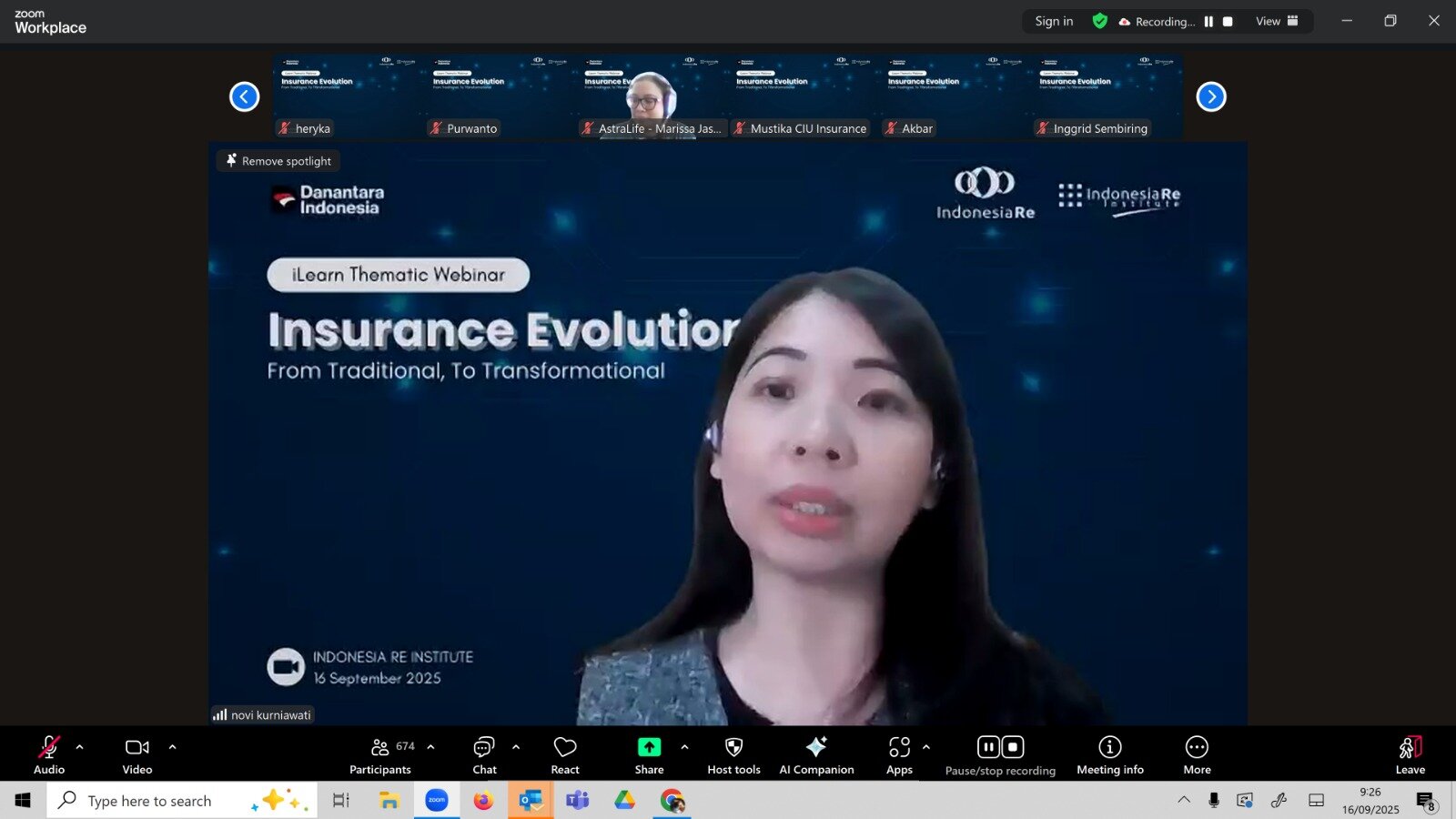Open the Chat panel
Image resolution: width=1456 pixels, height=819 pixels.
point(484,754)
